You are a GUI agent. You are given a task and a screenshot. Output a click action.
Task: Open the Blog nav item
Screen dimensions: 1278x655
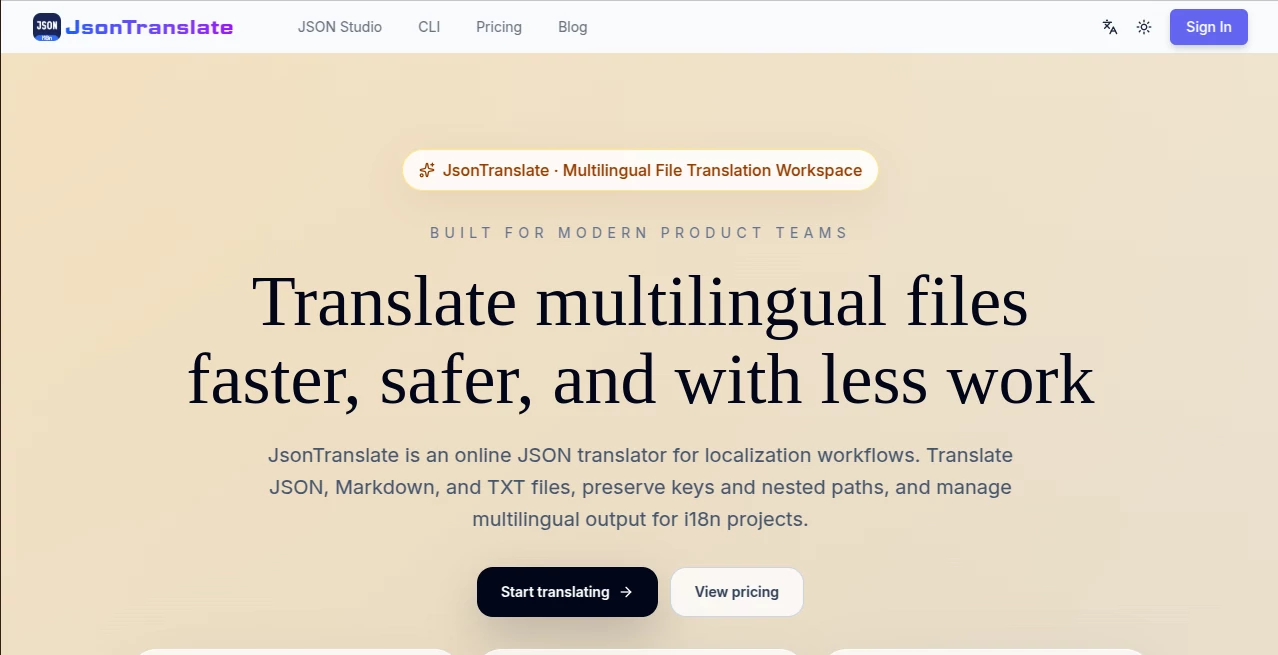[573, 27]
